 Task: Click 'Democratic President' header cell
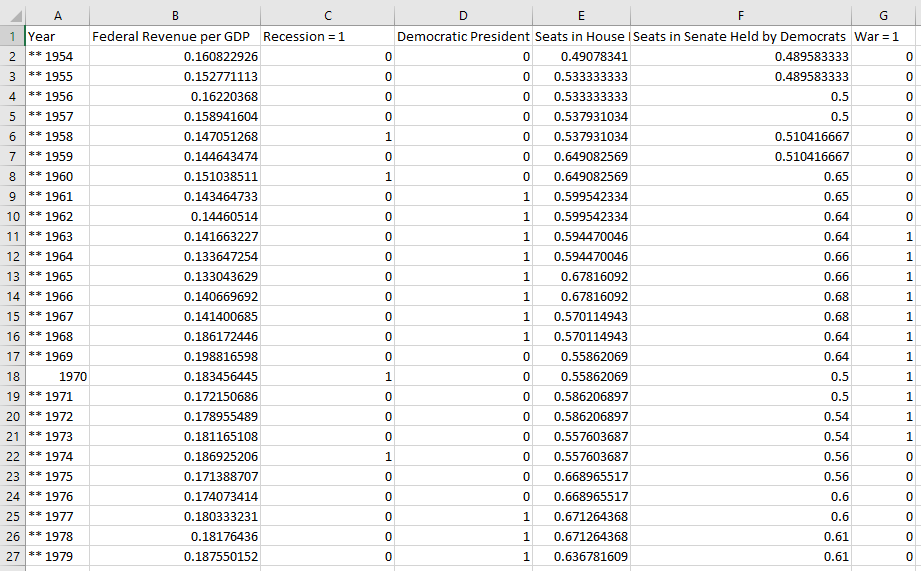pos(463,36)
